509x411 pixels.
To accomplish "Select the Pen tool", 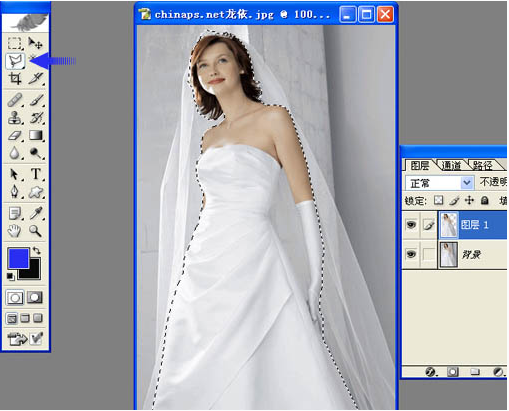I will 15,192.
